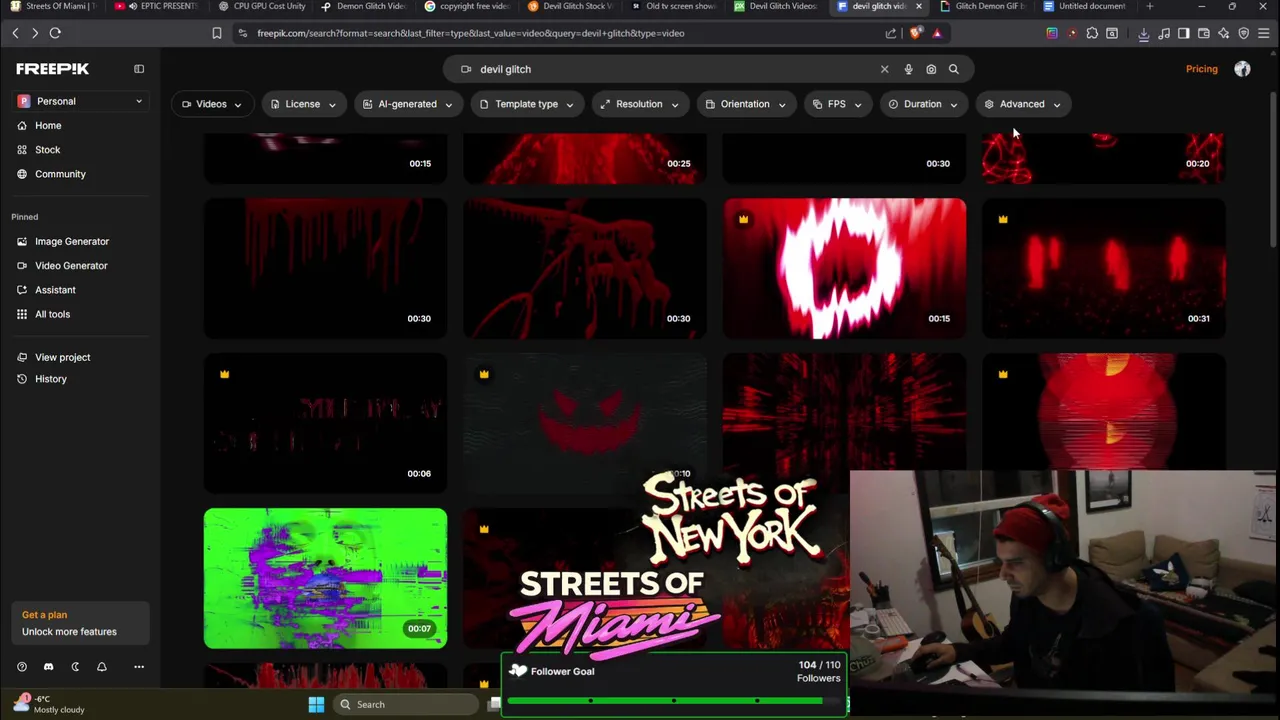This screenshot has height=720, width=1280.
Task: Open browser extensions puzzle icon
Action: tap(1092, 33)
